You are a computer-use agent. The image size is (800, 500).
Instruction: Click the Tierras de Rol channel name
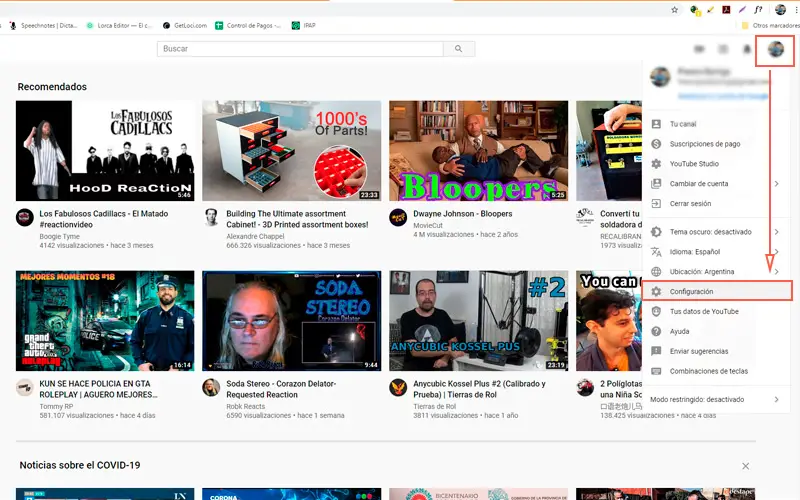click(435, 407)
